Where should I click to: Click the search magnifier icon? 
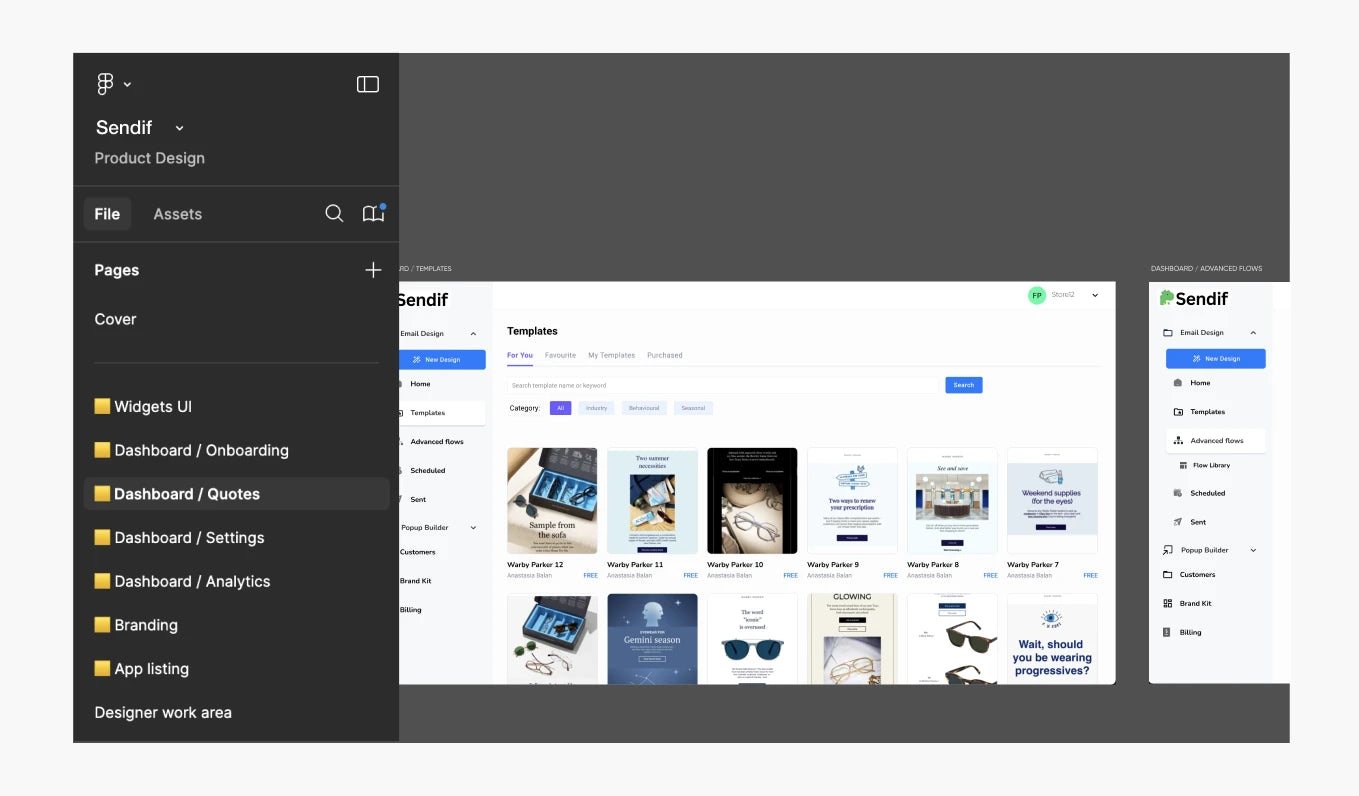(334, 214)
